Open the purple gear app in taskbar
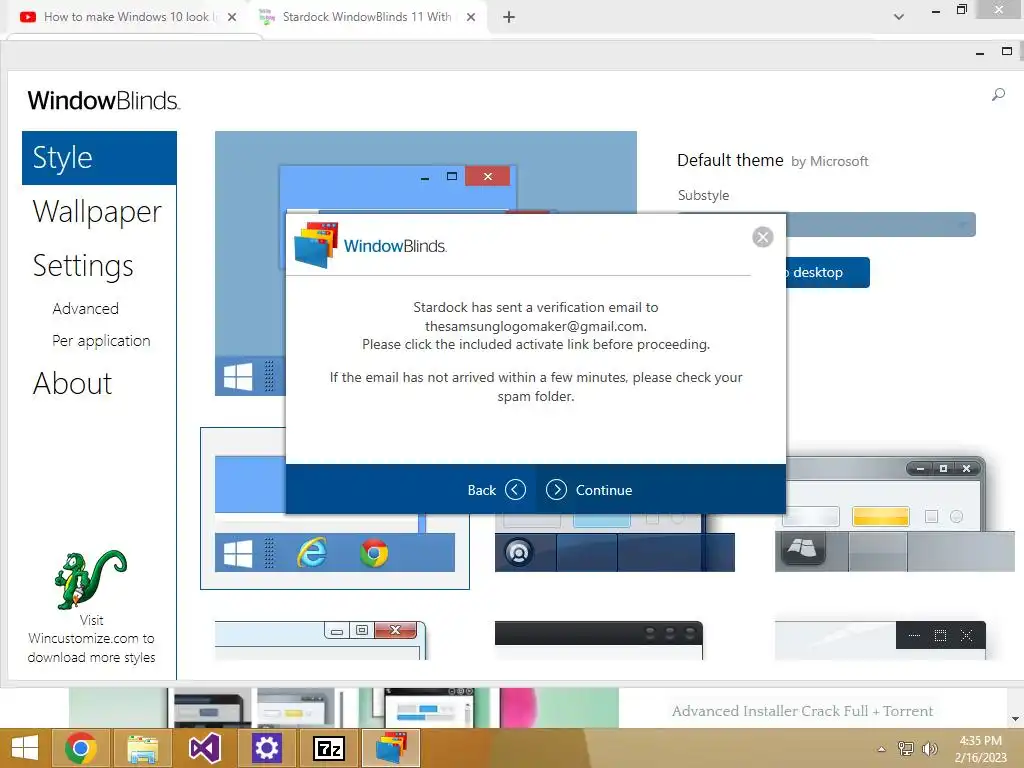 pos(266,748)
